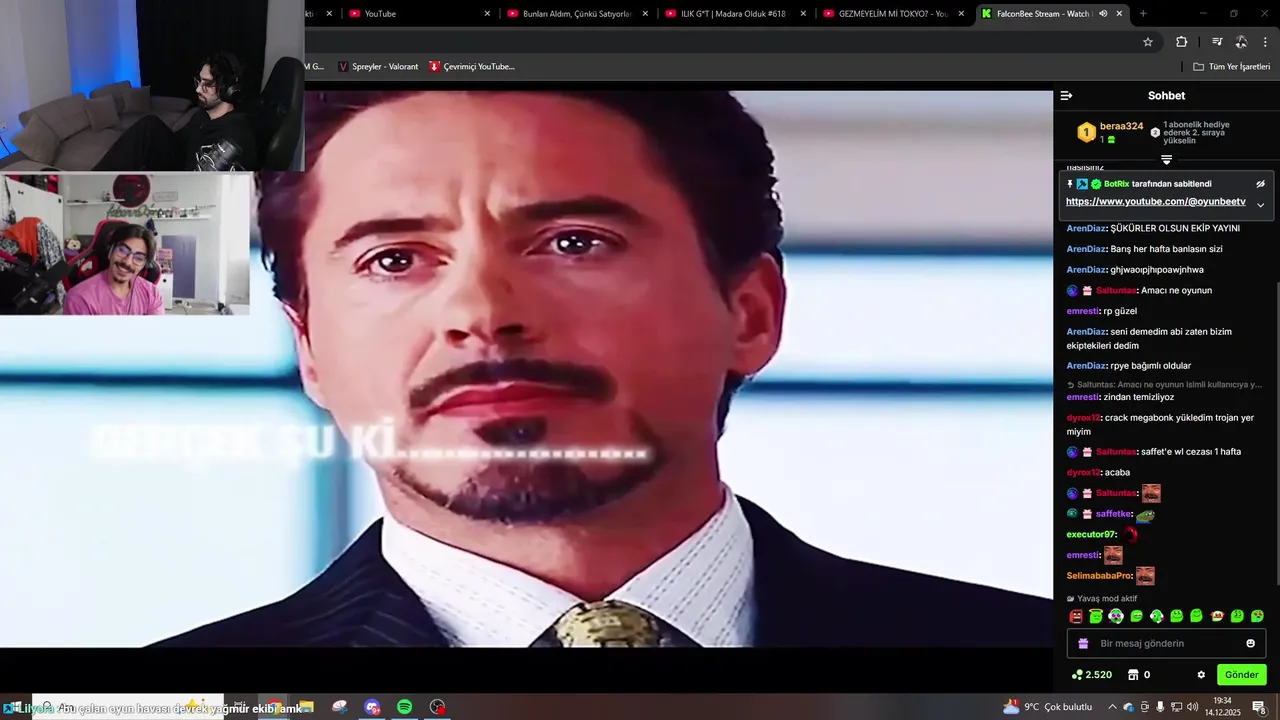Open the browser extensions puzzle icon
Viewport: 1280px width, 720px height.
point(1181,42)
